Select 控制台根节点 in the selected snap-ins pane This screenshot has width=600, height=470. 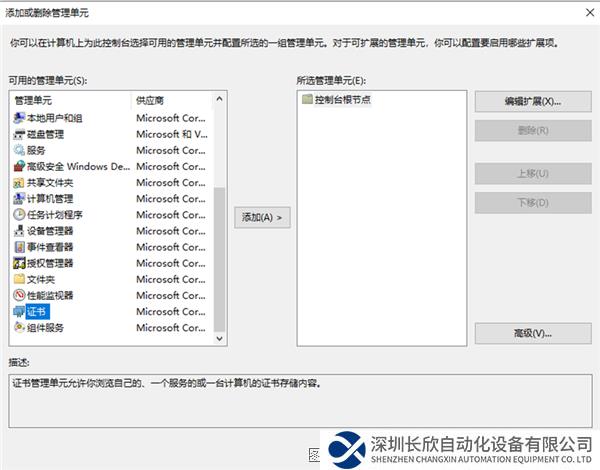pyautogui.click(x=343, y=100)
